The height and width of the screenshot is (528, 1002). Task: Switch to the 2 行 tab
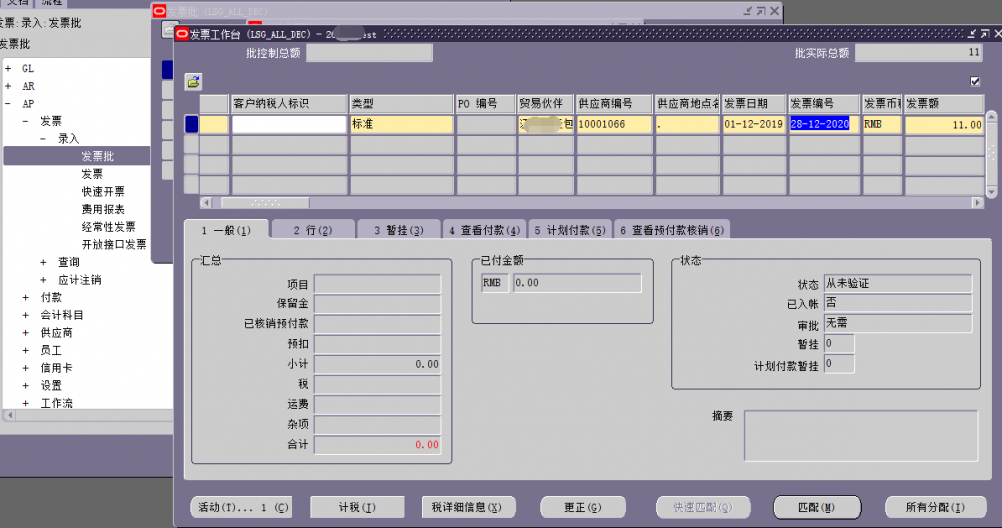312,231
